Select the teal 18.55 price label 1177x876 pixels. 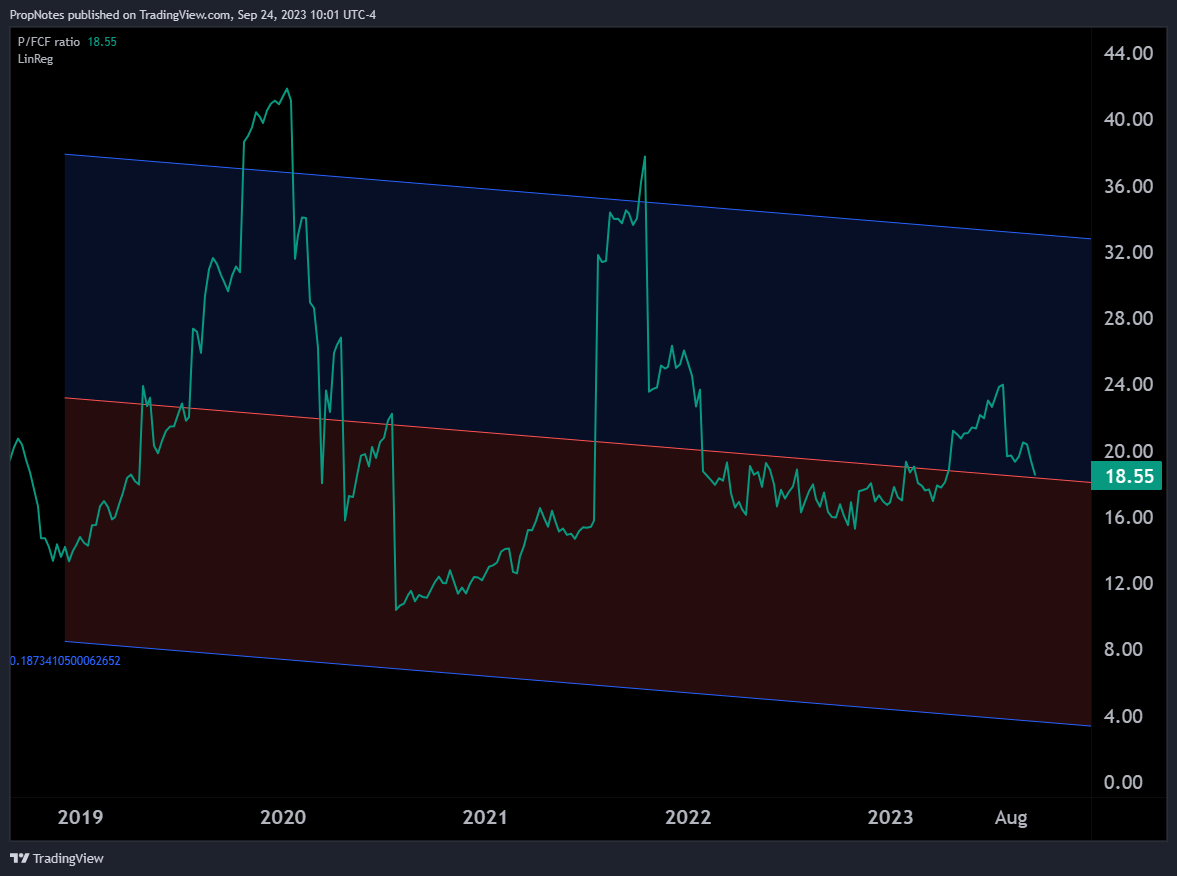(x=1127, y=477)
